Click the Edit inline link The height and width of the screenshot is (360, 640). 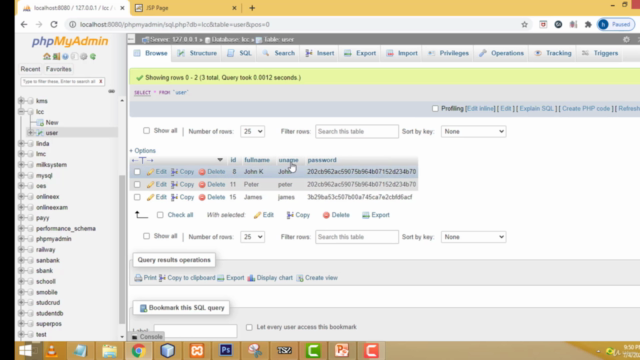(480, 109)
